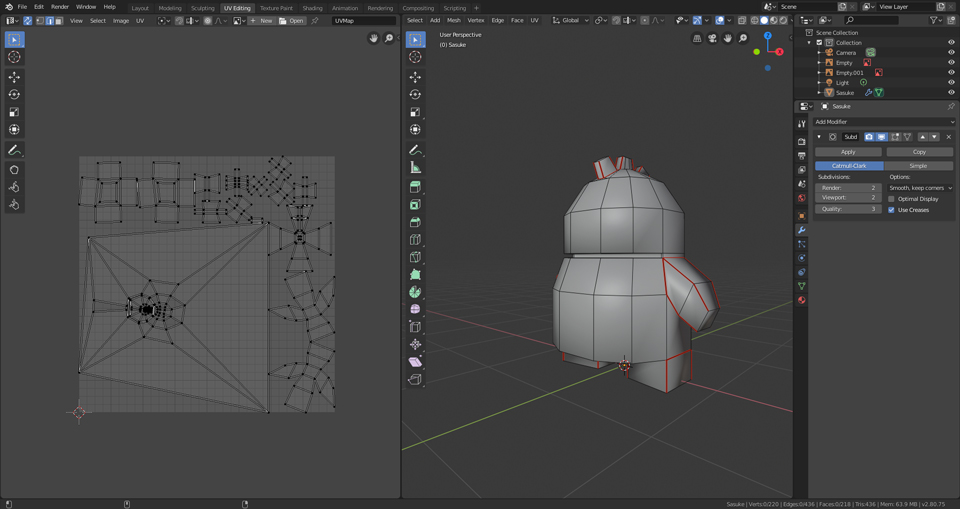The image size is (960, 509).
Task: Click the viewport zoom magnifier icon
Action: coord(743,38)
